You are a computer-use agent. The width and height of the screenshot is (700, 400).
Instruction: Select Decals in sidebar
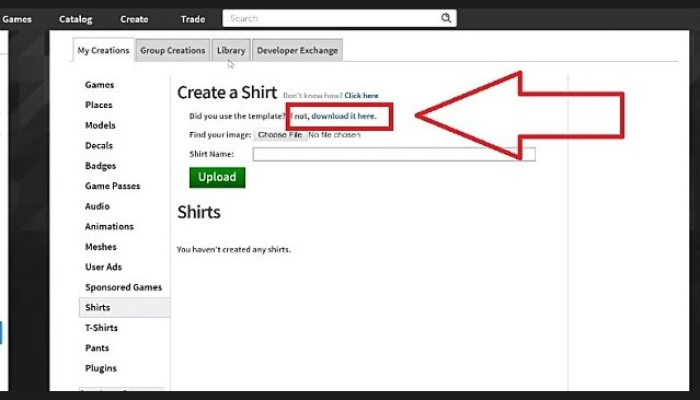coord(99,146)
